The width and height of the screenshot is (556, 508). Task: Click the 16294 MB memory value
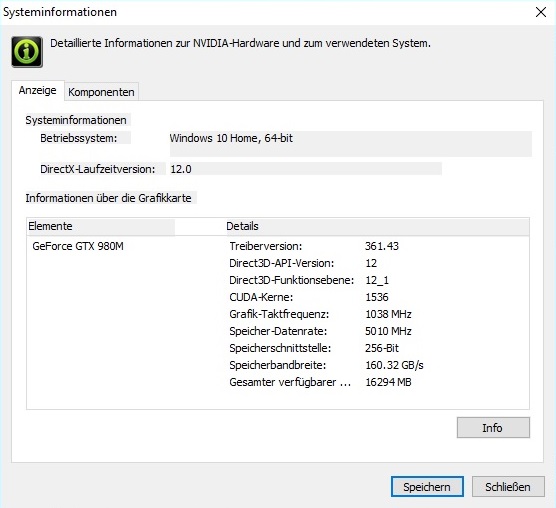388,382
